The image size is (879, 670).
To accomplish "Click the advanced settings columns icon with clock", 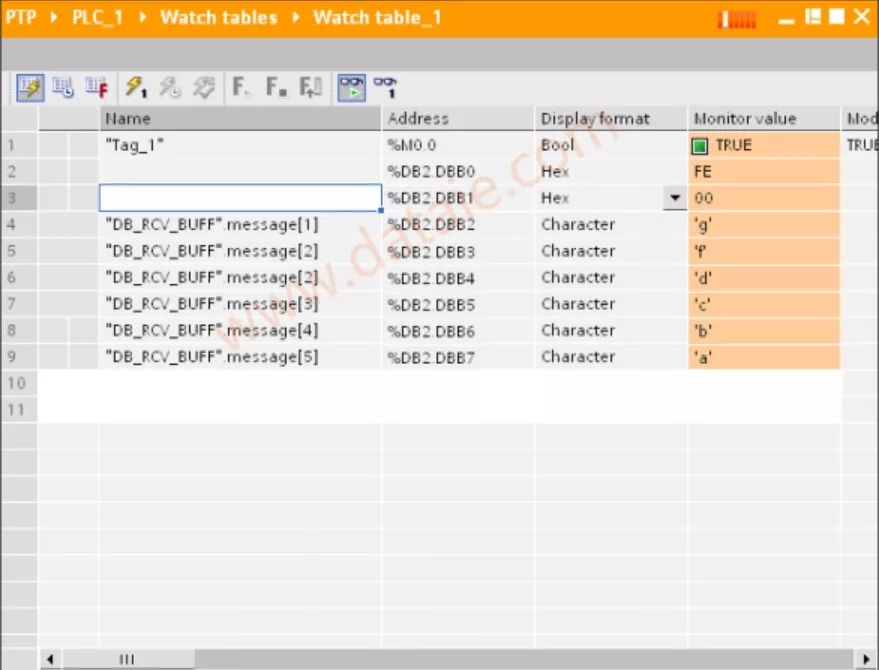I will pyautogui.click(x=63, y=87).
